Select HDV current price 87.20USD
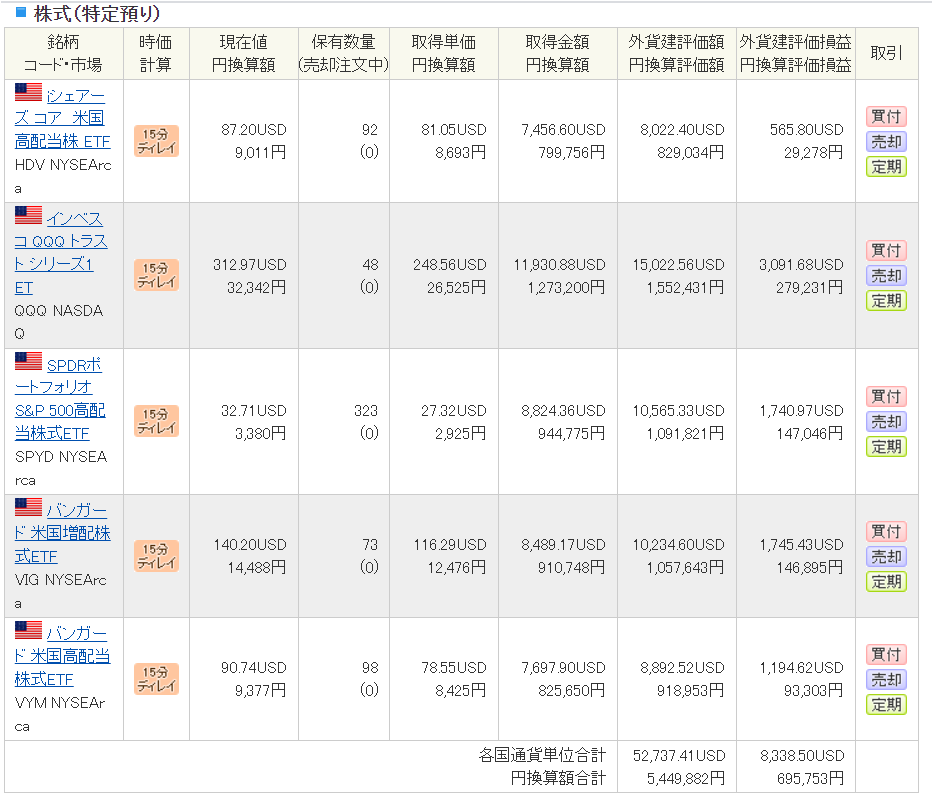933x809 pixels. (253, 130)
